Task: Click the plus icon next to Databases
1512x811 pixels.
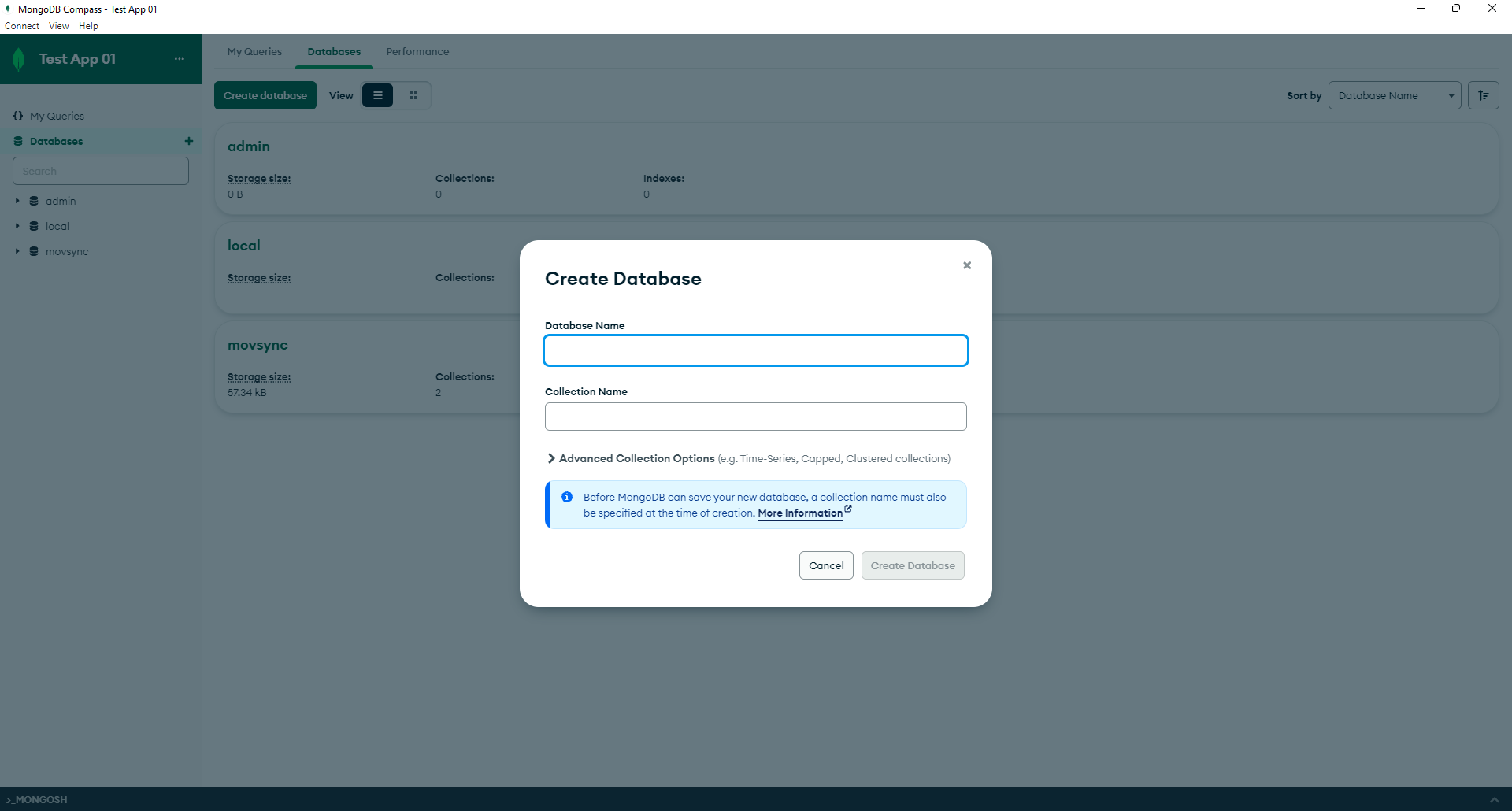Action: pyautogui.click(x=189, y=141)
